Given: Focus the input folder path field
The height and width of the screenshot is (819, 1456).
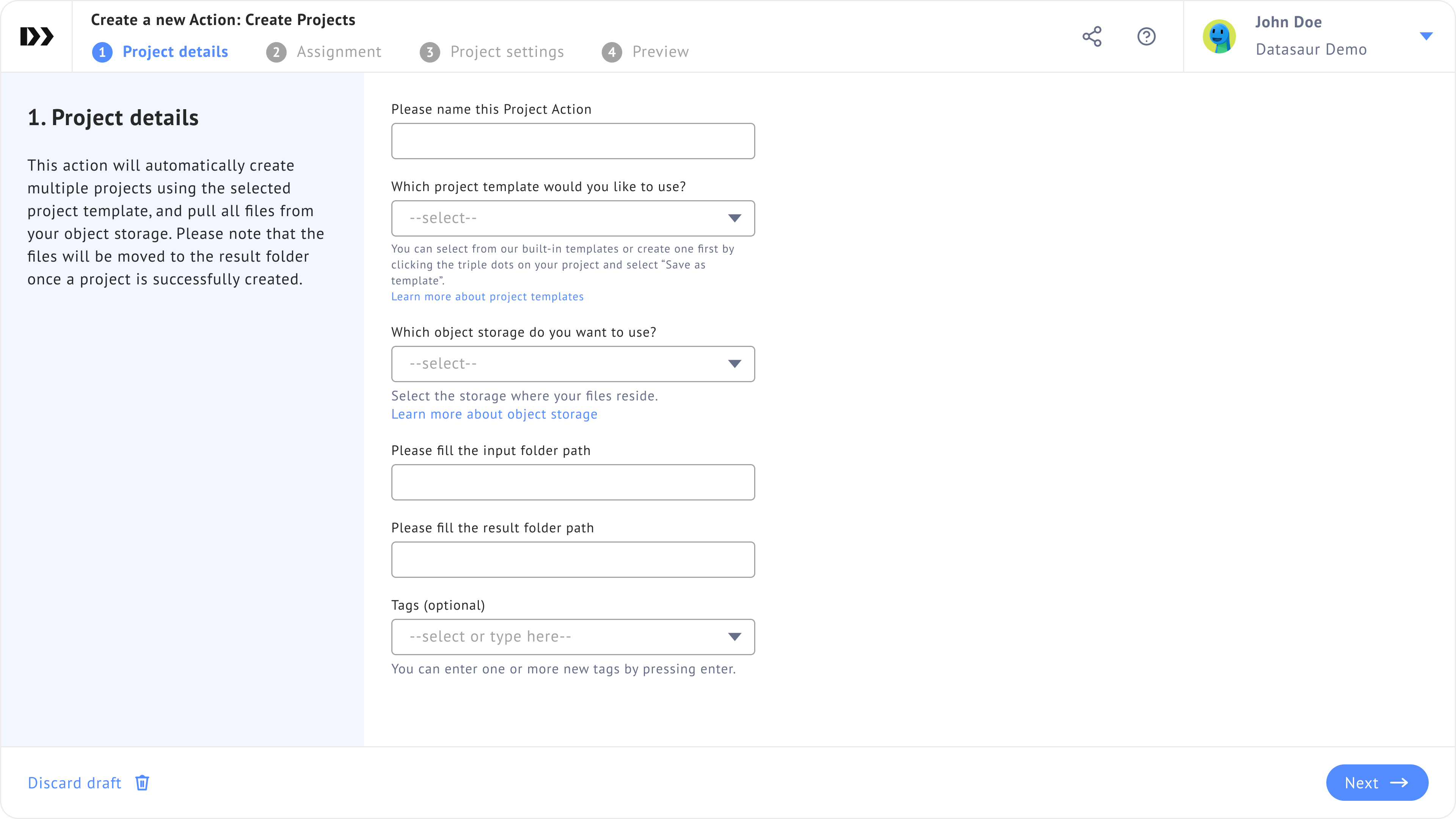Looking at the screenshot, I should pos(573,482).
